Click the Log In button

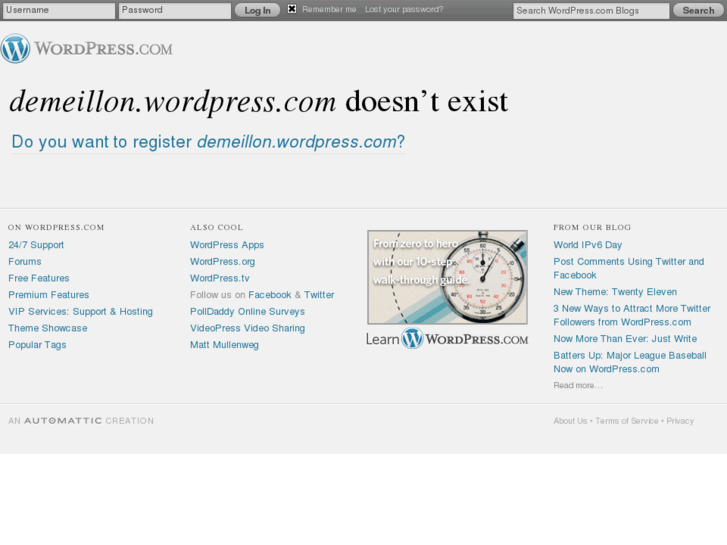click(257, 10)
